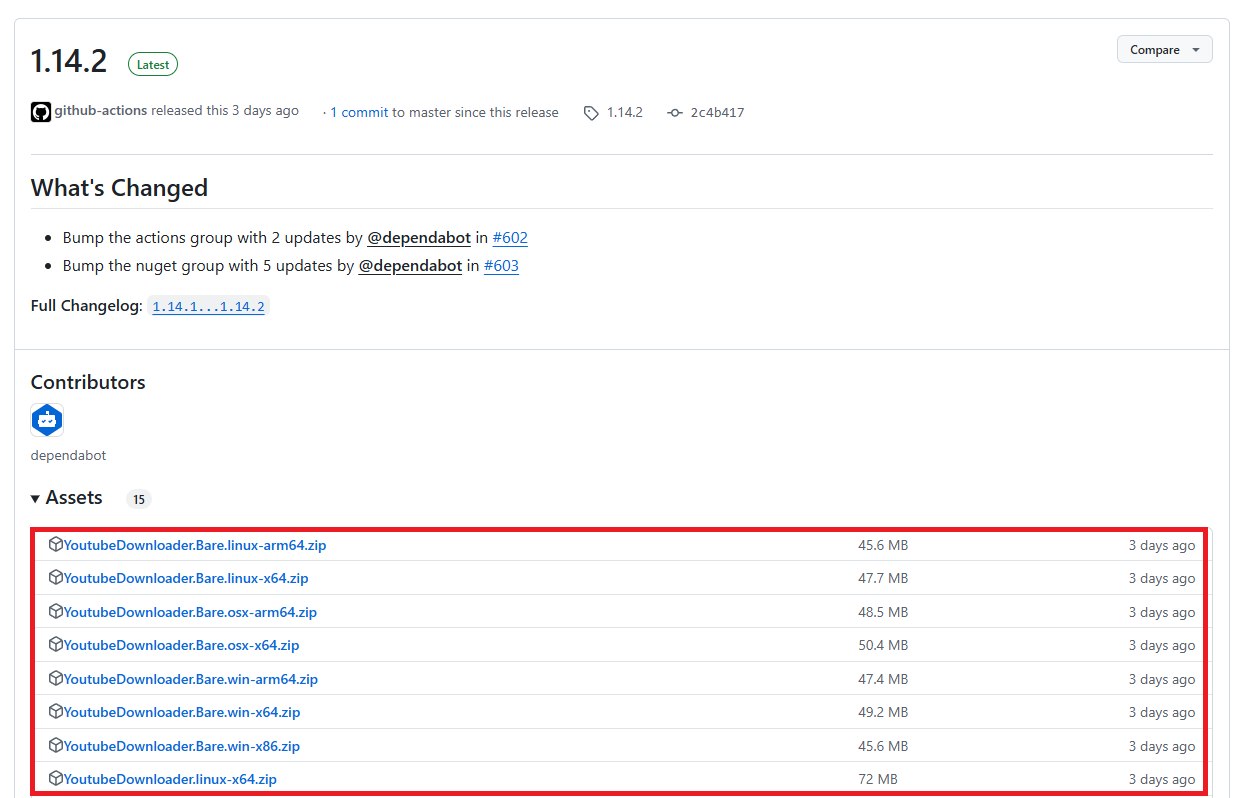Download YoutubeDownloader.linux-x64.zip

(x=170, y=779)
